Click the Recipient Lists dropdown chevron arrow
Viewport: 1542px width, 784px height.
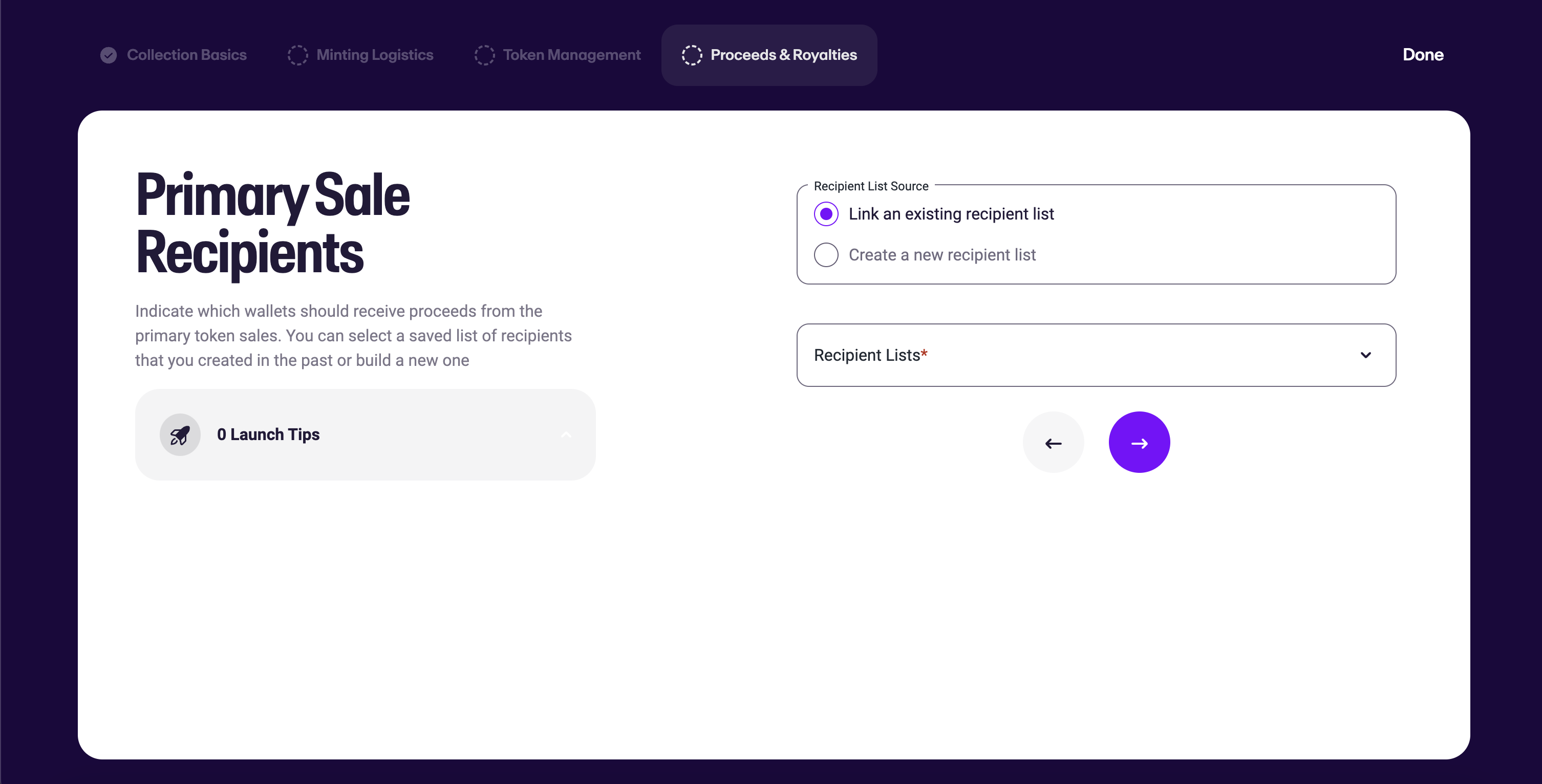pos(1365,356)
